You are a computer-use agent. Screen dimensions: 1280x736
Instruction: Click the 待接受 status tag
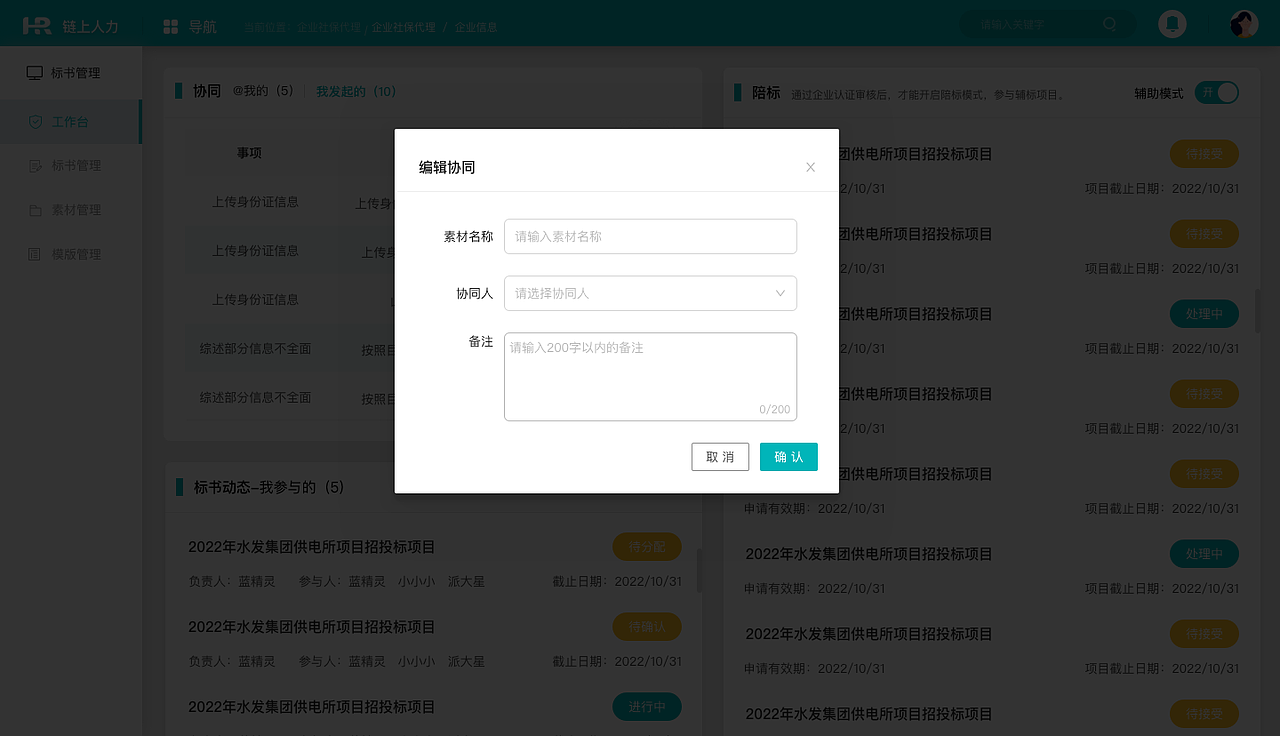(x=1204, y=153)
